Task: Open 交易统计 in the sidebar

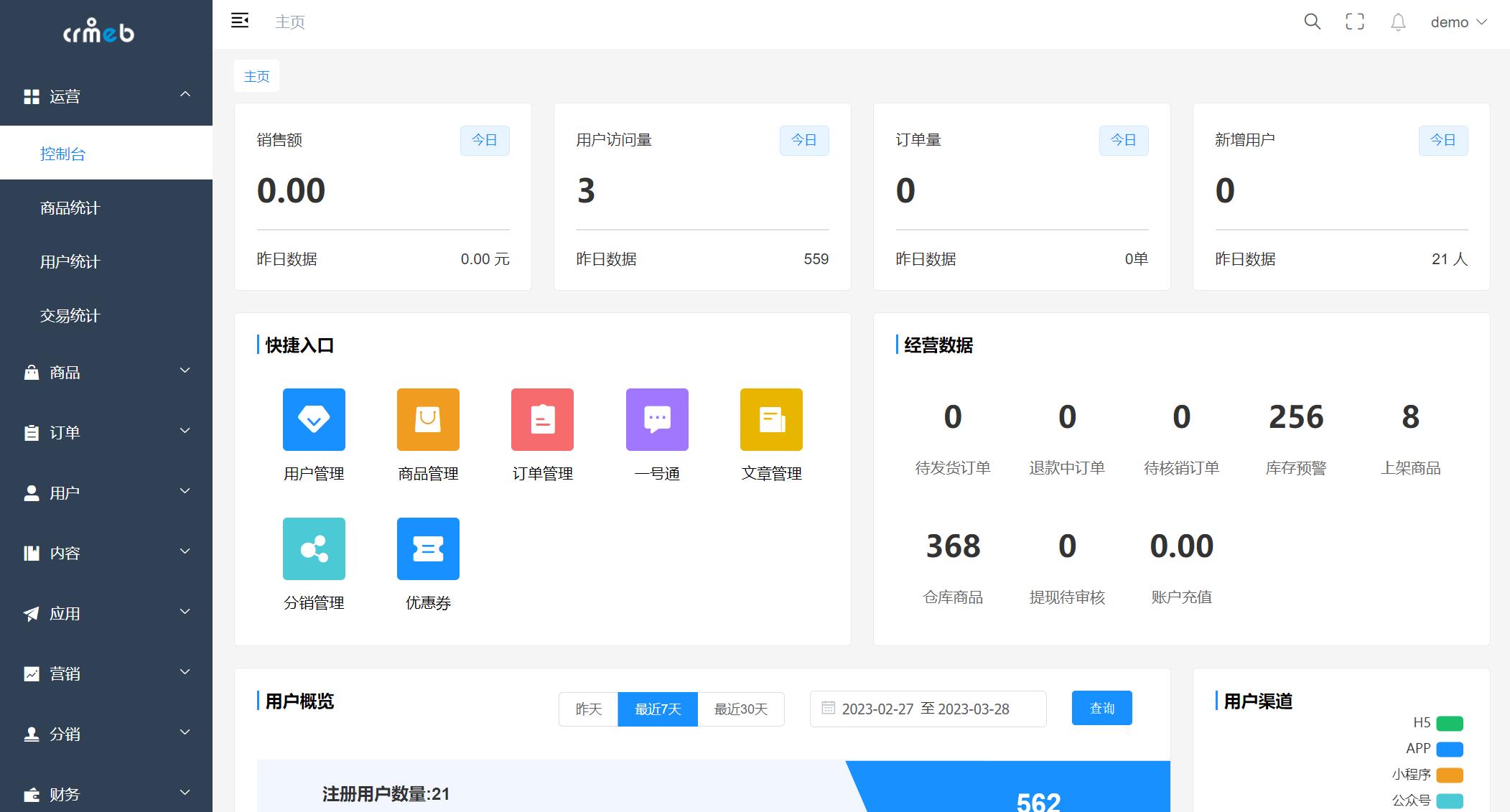Action: coord(106,315)
